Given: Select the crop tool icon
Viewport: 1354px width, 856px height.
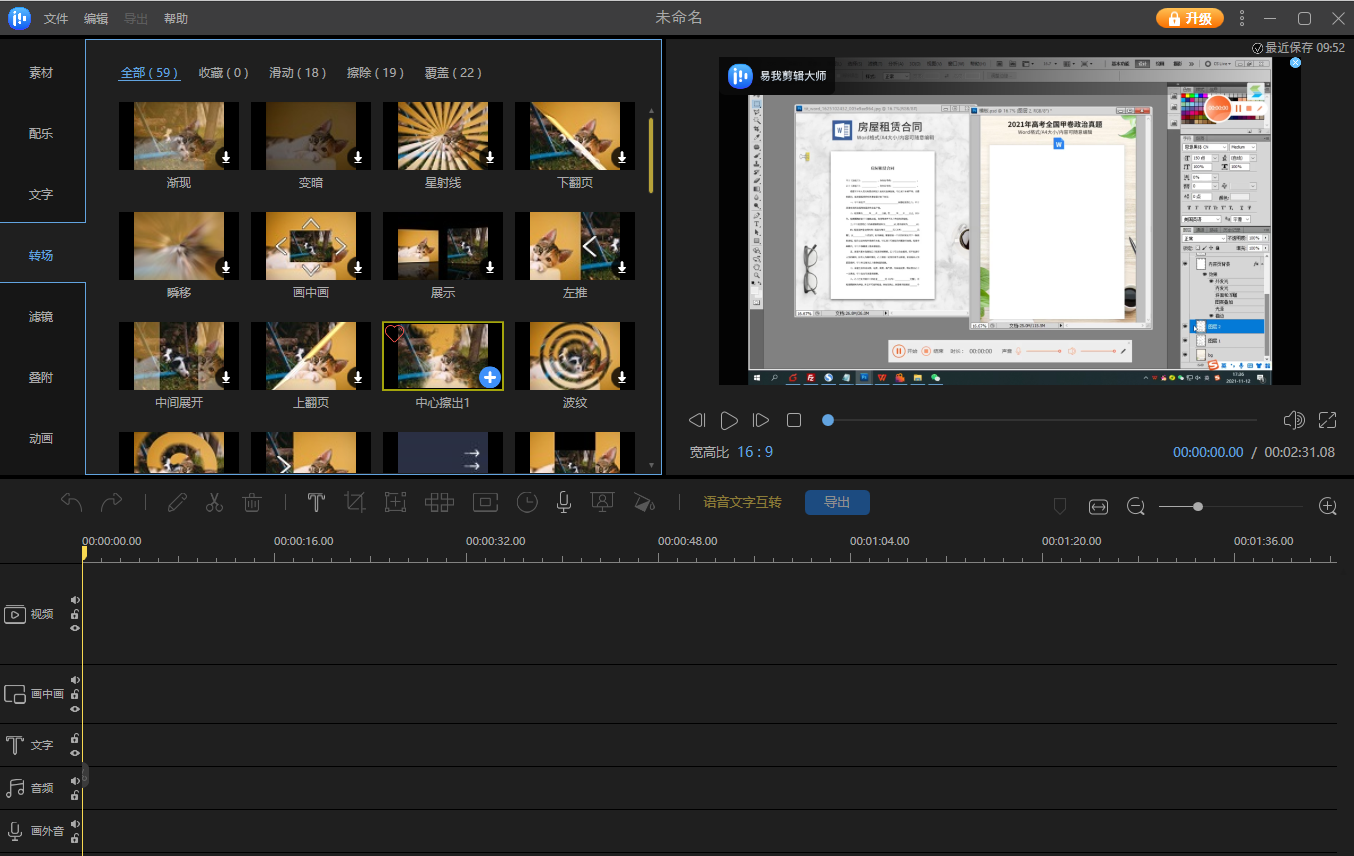Looking at the screenshot, I should pos(354,503).
